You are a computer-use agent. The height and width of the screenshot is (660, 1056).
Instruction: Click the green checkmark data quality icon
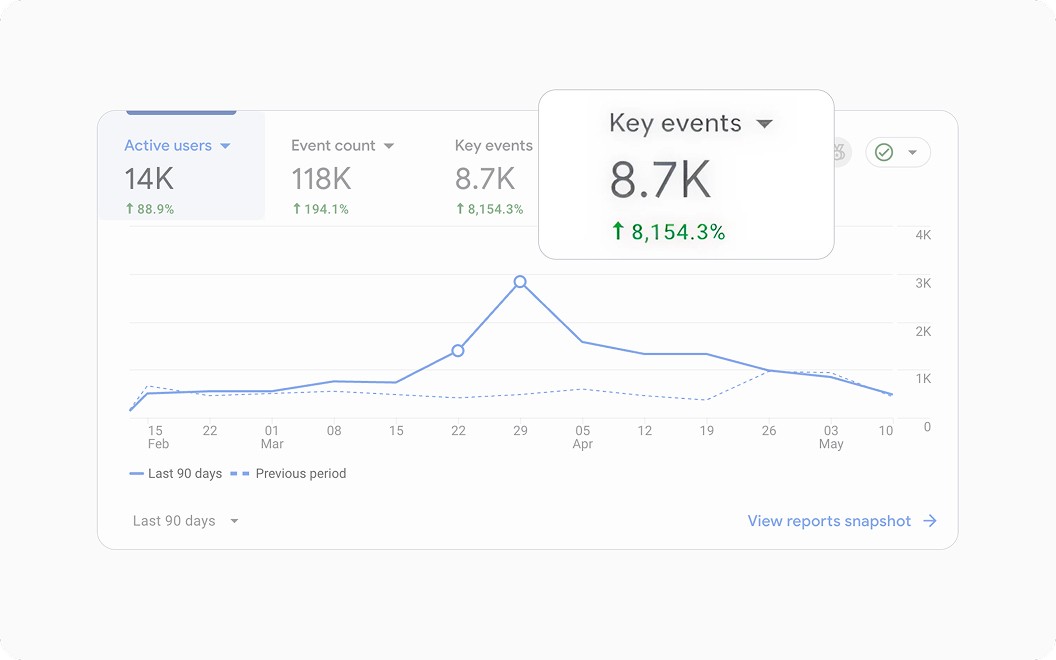(884, 153)
